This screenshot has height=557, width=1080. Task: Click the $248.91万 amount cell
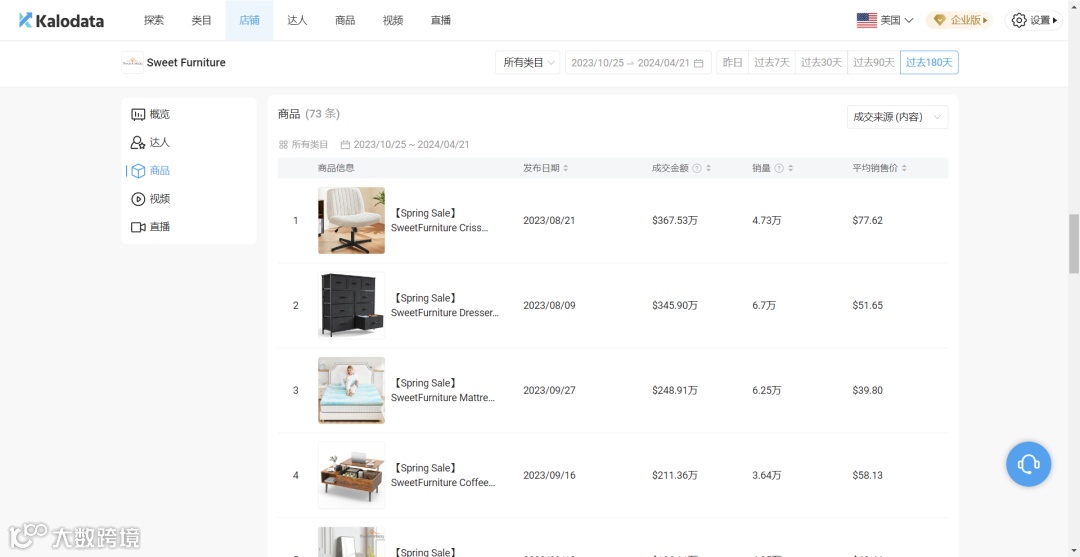pyautogui.click(x=675, y=390)
